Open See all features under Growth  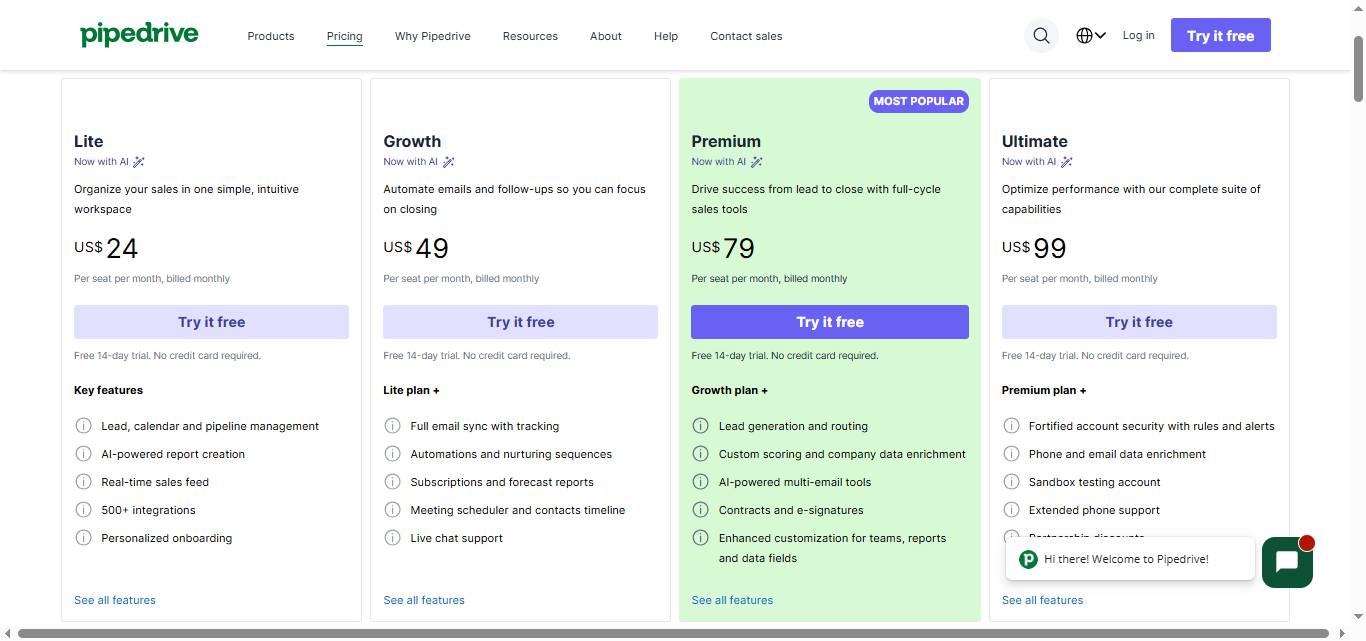(x=424, y=600)
